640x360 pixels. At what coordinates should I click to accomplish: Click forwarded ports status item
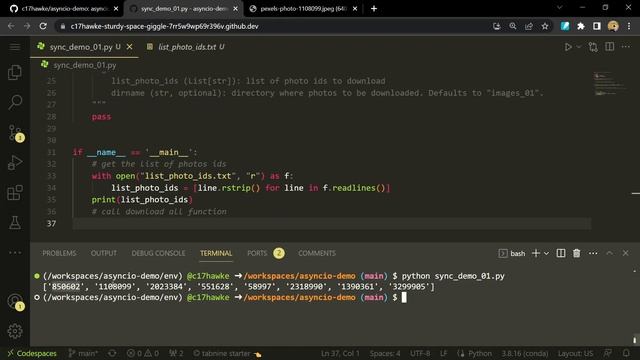point(176,353)
